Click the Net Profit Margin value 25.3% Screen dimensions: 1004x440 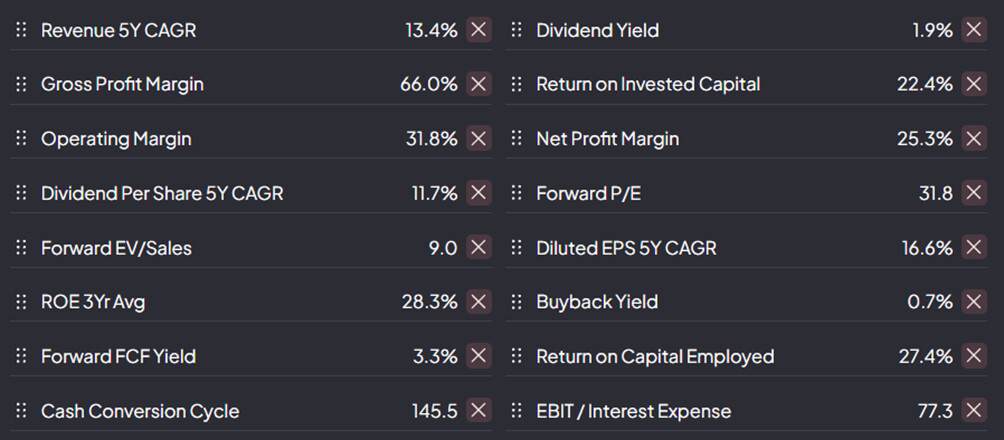[924, 139]
